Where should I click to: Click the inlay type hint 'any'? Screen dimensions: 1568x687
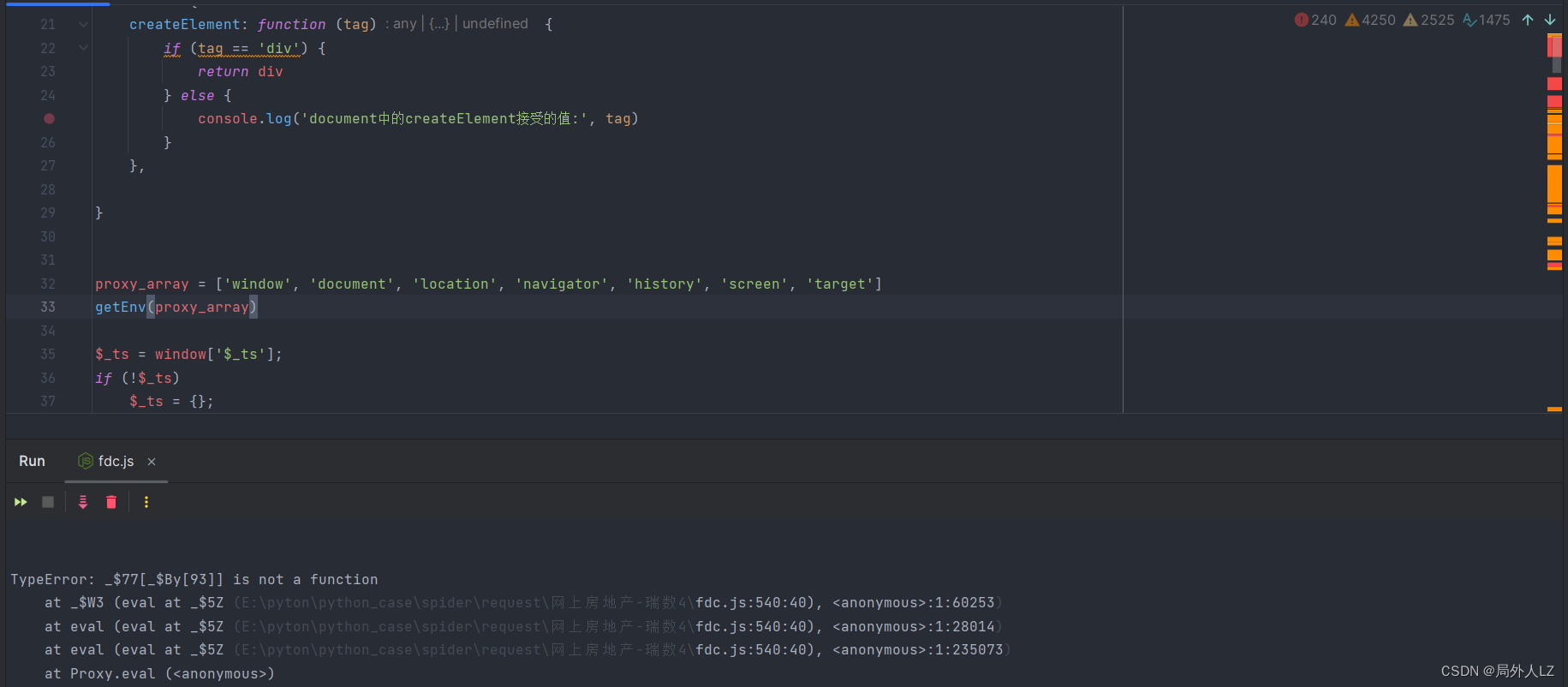405,24
